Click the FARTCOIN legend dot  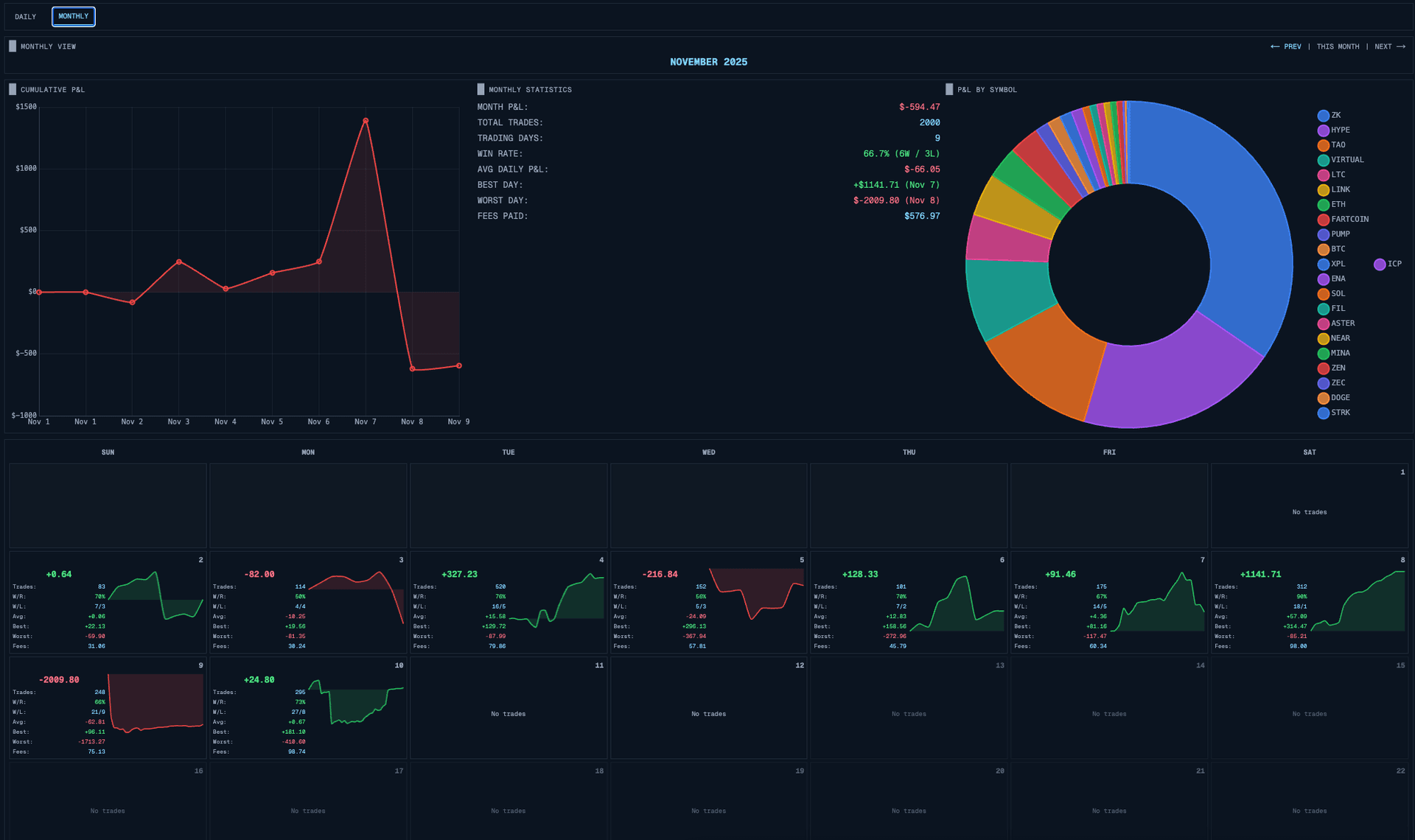[1323, 220]
